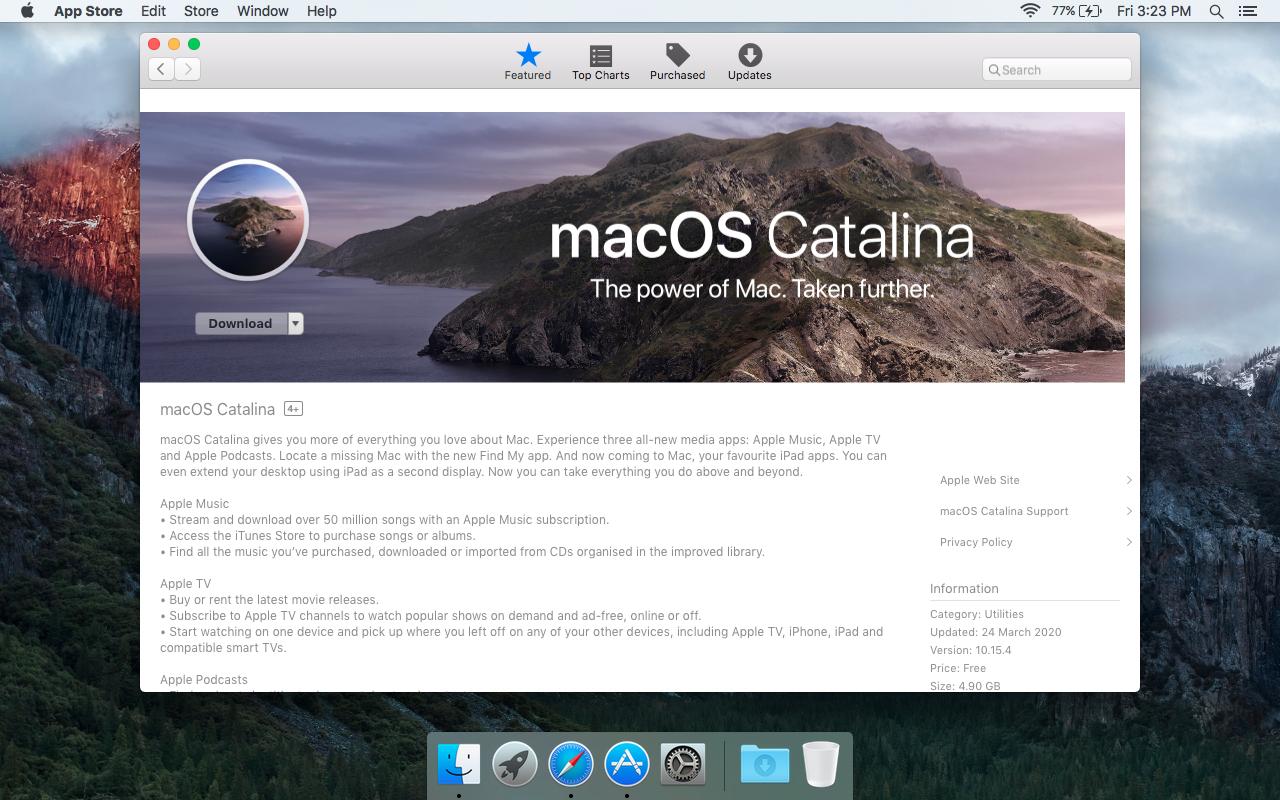
Task: Click the Version: 10.15.4 text
Action: (971, 650)
